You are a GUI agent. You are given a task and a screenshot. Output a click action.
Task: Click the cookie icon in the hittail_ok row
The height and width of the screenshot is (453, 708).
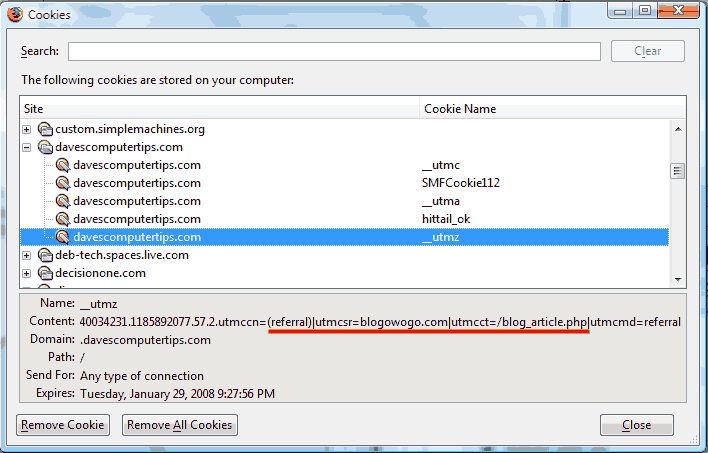63,219
